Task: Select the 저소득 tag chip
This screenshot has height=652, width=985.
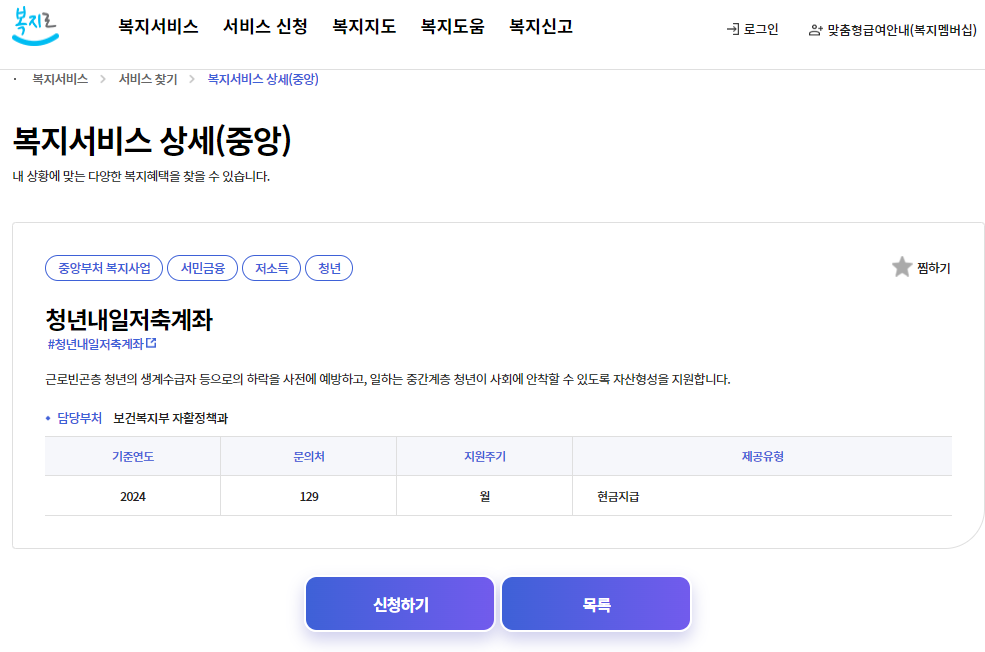Action: (271, 267)
